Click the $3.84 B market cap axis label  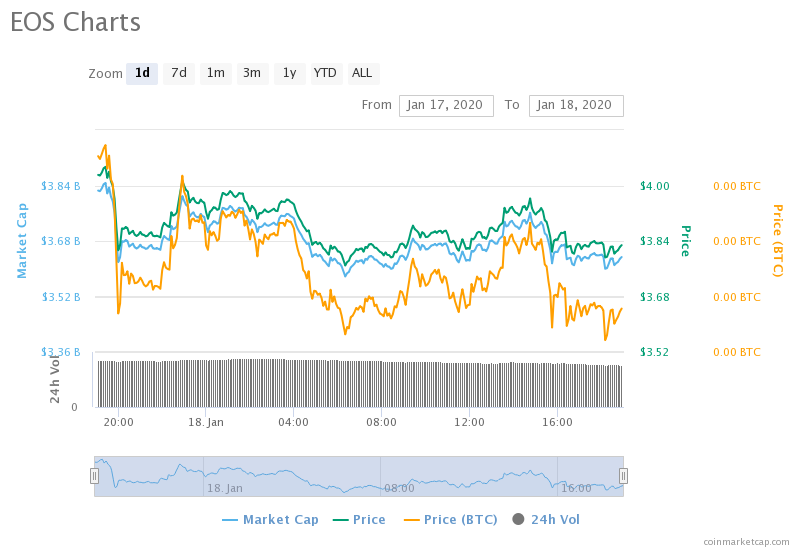click(61, 186)
